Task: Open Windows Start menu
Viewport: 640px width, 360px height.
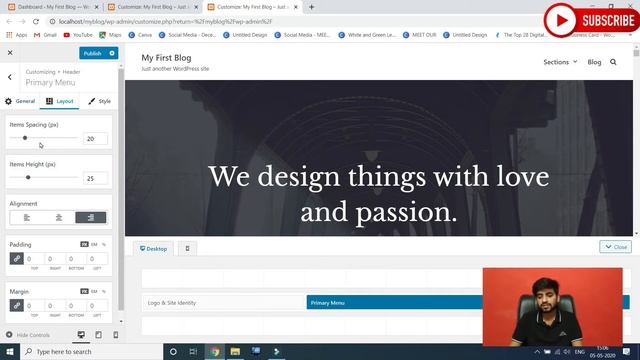Action: pos(10,351)
